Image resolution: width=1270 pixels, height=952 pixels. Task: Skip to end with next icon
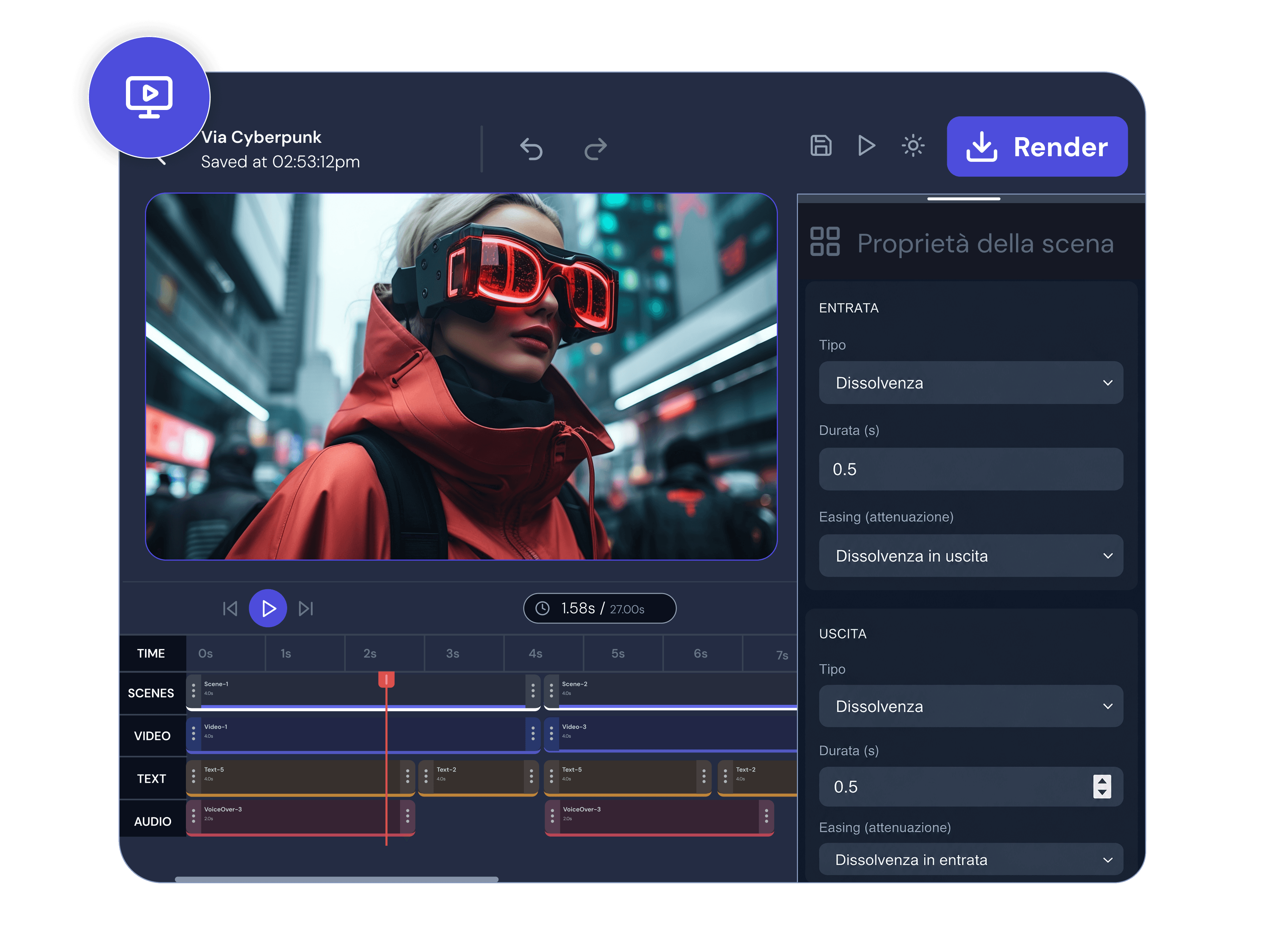(306, 608)
